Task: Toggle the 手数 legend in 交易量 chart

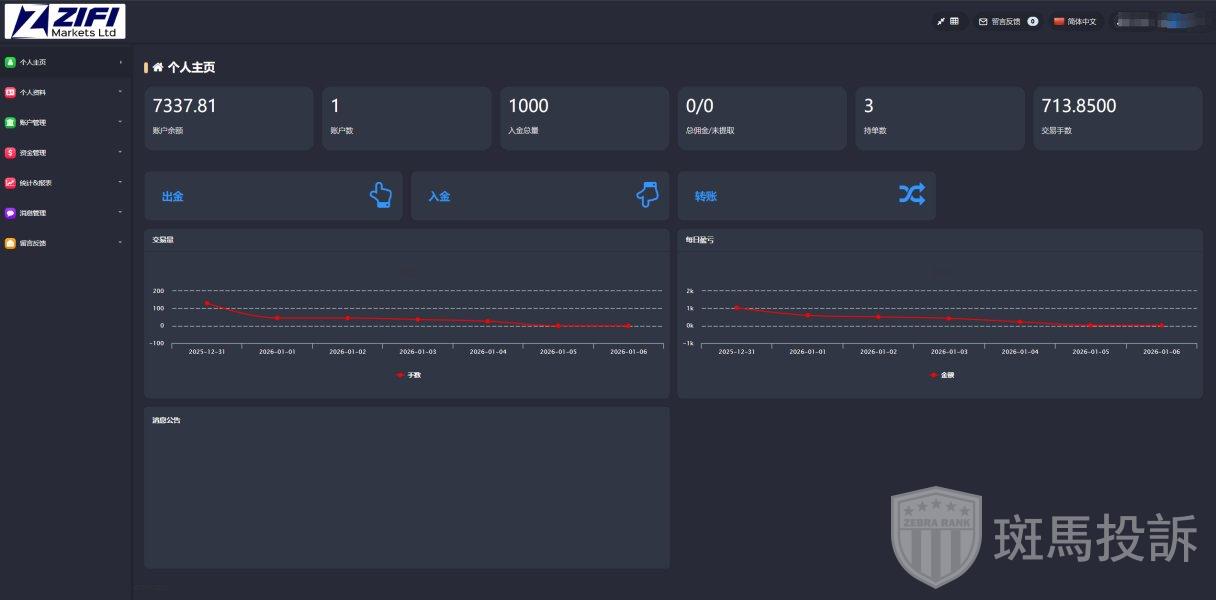Action: pos(408,375)
